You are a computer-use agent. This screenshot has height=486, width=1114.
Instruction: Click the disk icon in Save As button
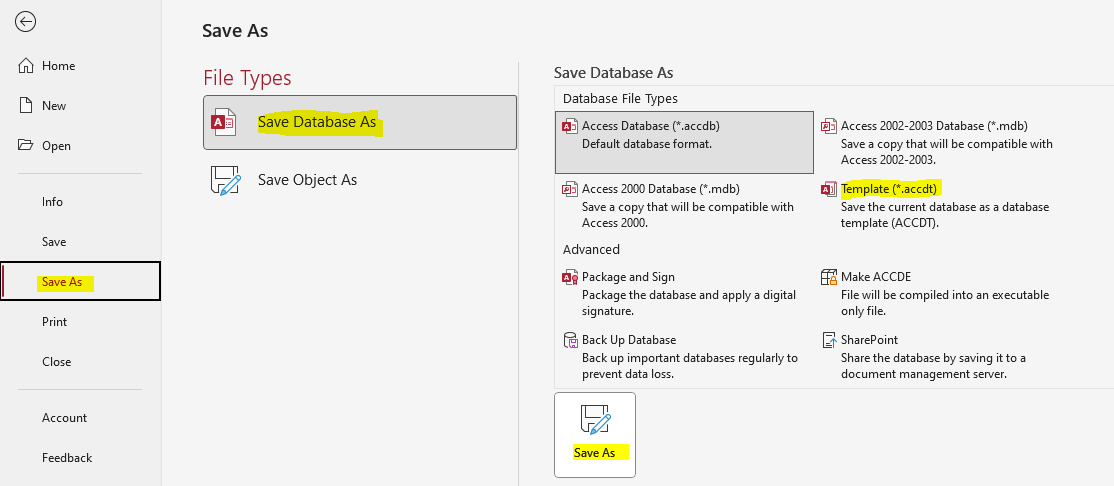click(x=595, y=420)
